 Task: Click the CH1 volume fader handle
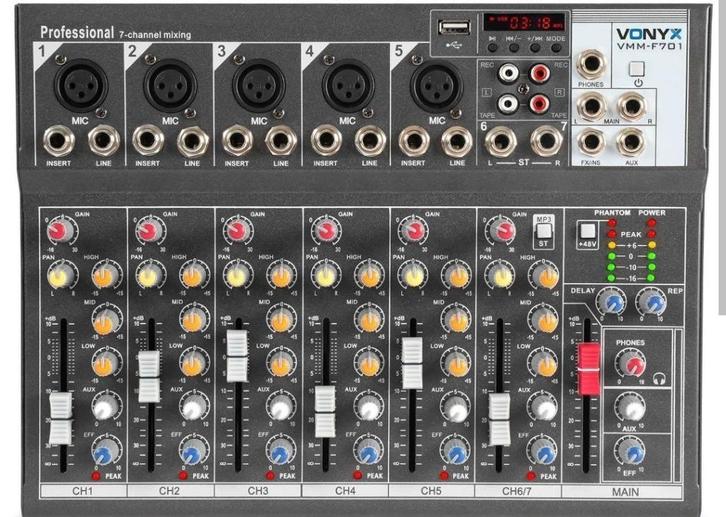62,418
